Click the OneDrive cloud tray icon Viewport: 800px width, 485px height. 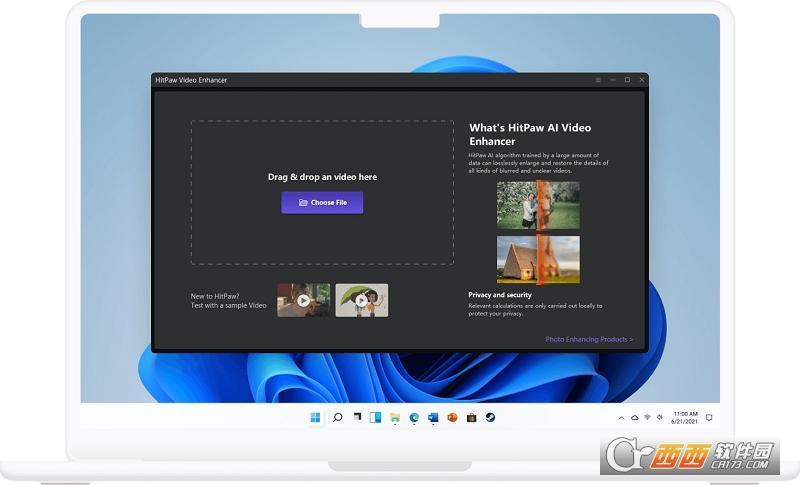coord(635,418)
